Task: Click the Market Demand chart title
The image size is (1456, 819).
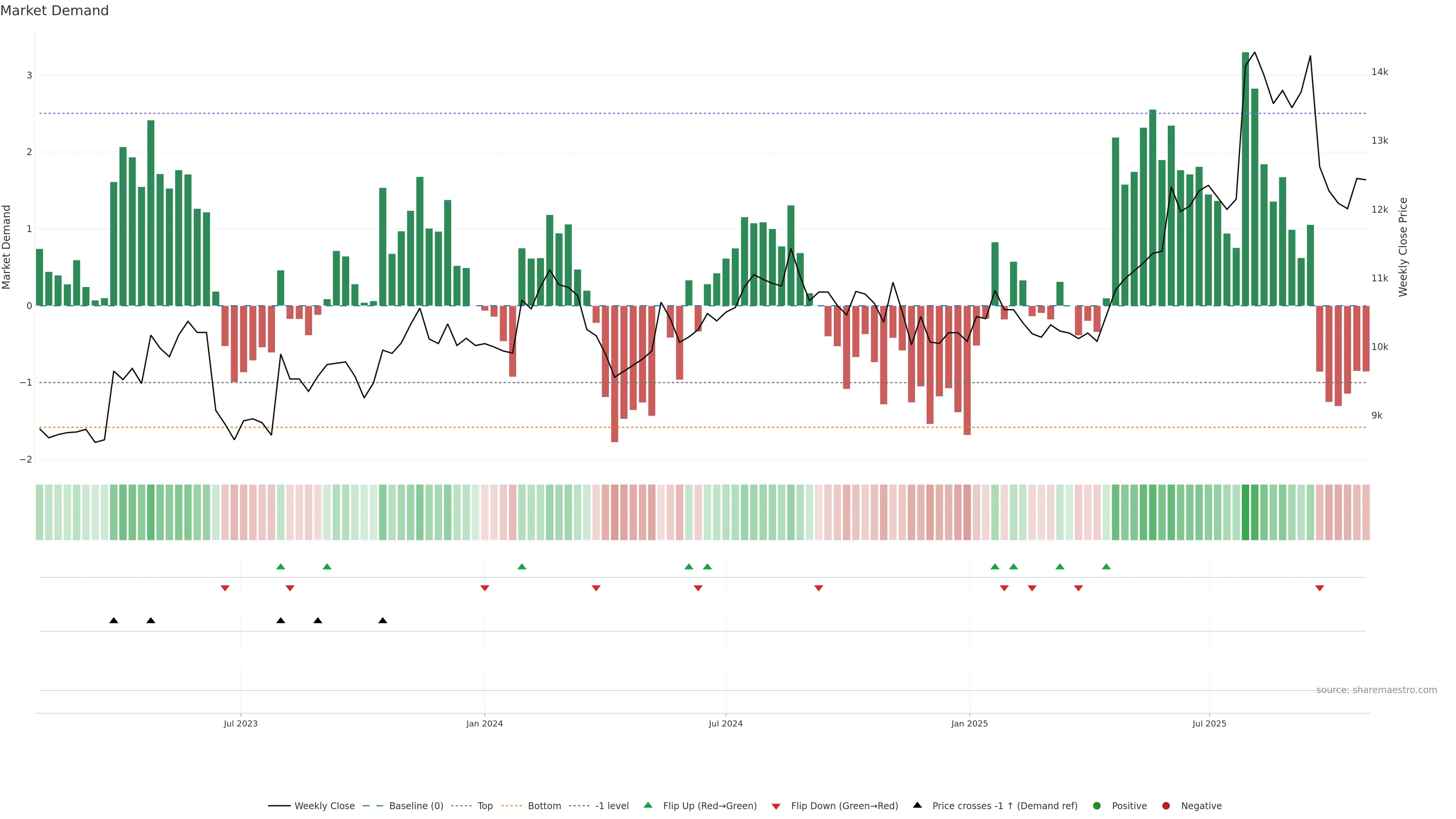Action: 54,11
